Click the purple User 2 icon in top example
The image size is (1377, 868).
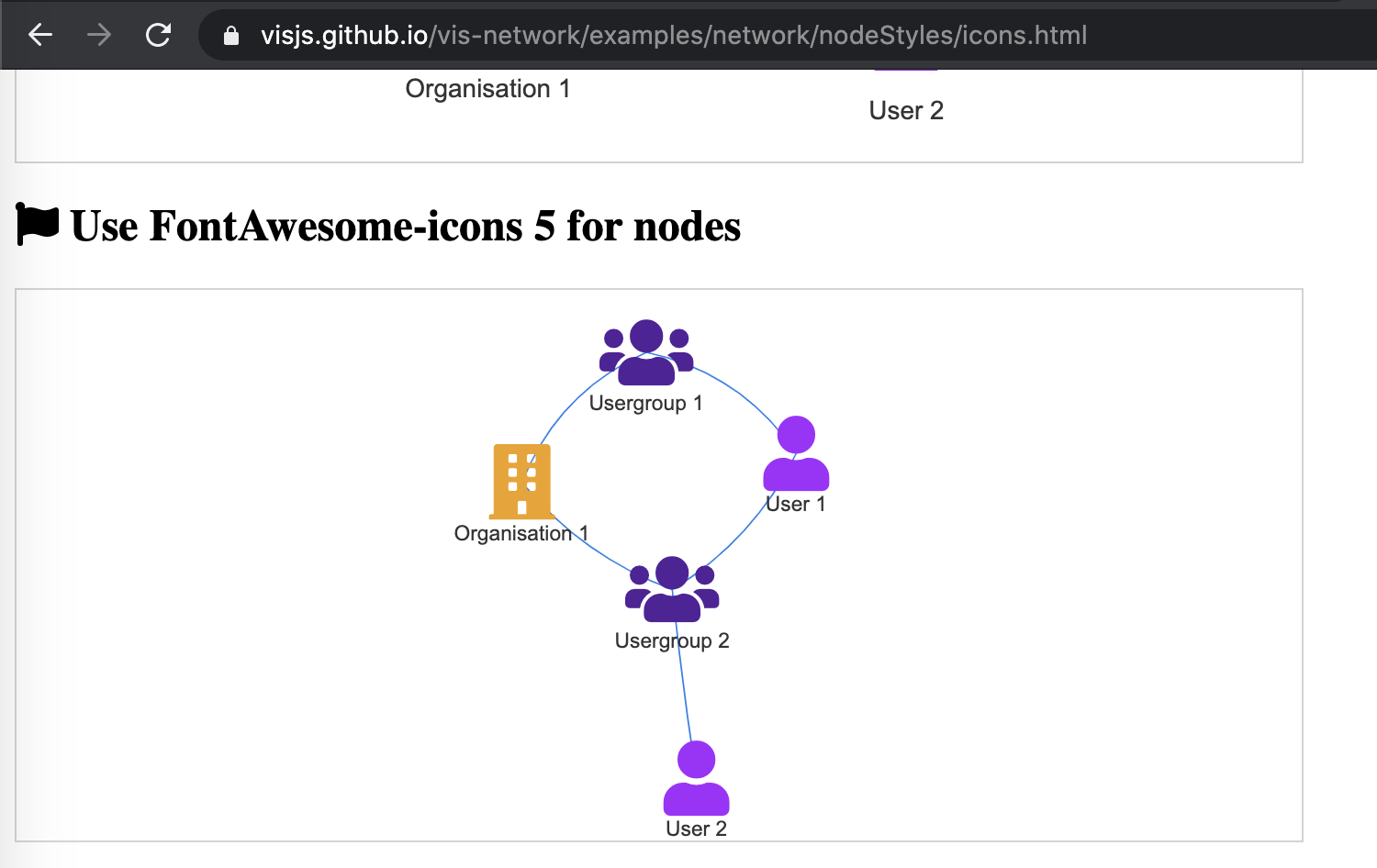(x=906, y=69)
